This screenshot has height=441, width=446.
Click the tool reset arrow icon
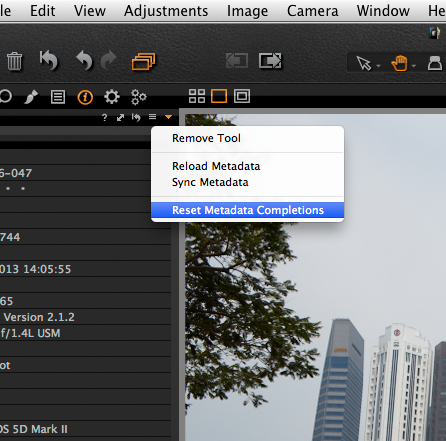tap(136, 117)
